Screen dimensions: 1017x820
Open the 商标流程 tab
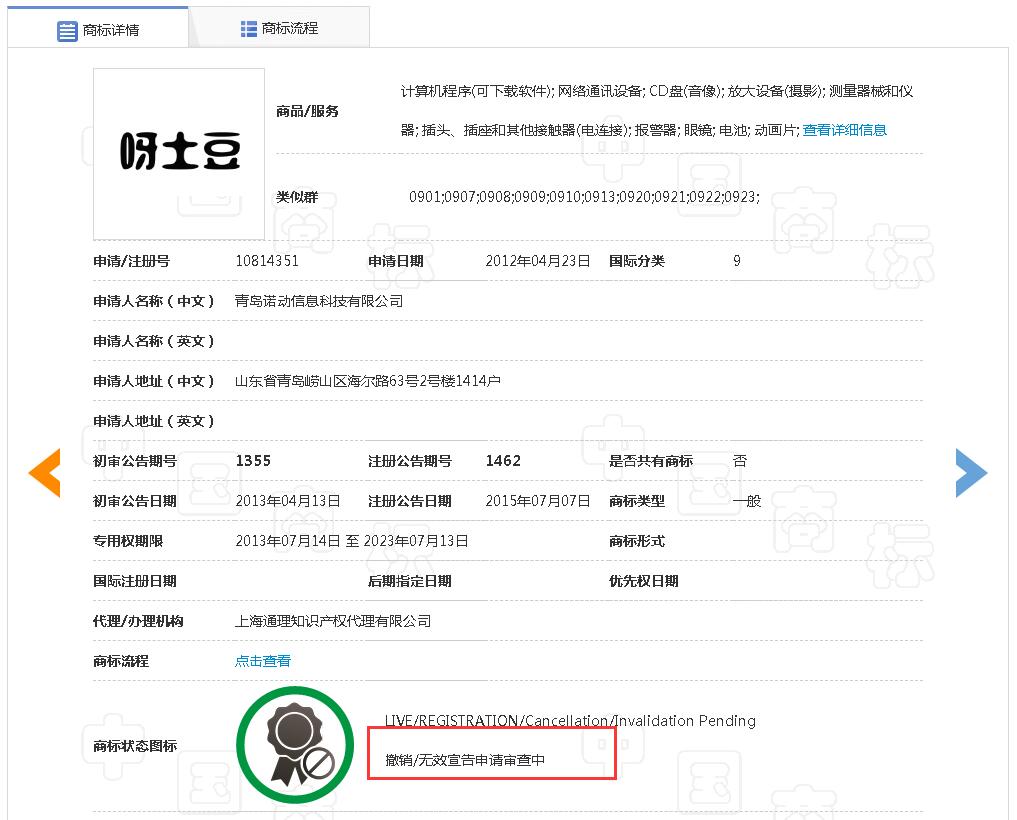point(279,29)
